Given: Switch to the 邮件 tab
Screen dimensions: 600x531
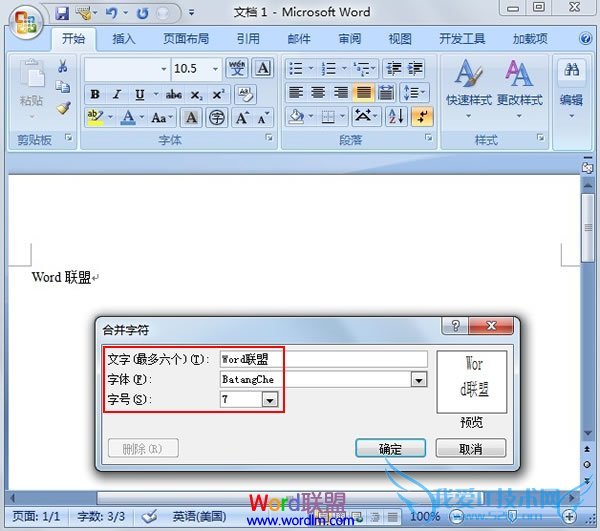Looking at the screenshot, I should (x=299, y=39).
